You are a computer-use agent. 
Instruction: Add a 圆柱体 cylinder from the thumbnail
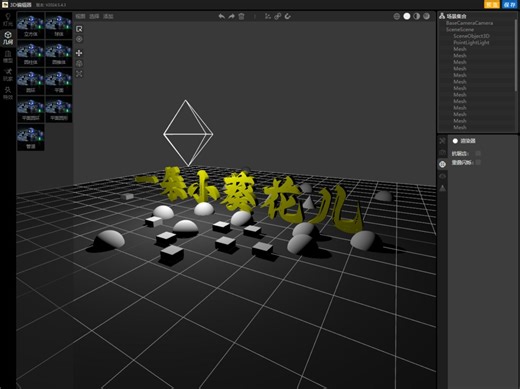coord(31,53)
